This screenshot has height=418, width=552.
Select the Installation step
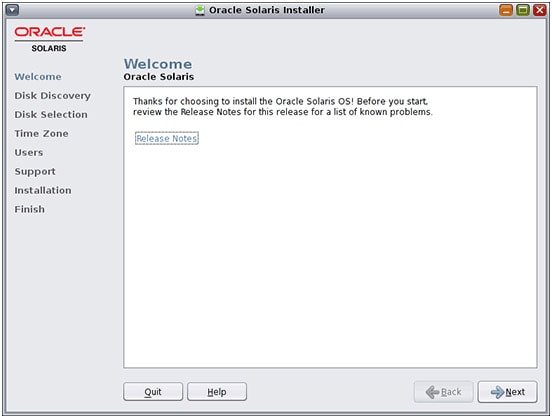[43, 191]
